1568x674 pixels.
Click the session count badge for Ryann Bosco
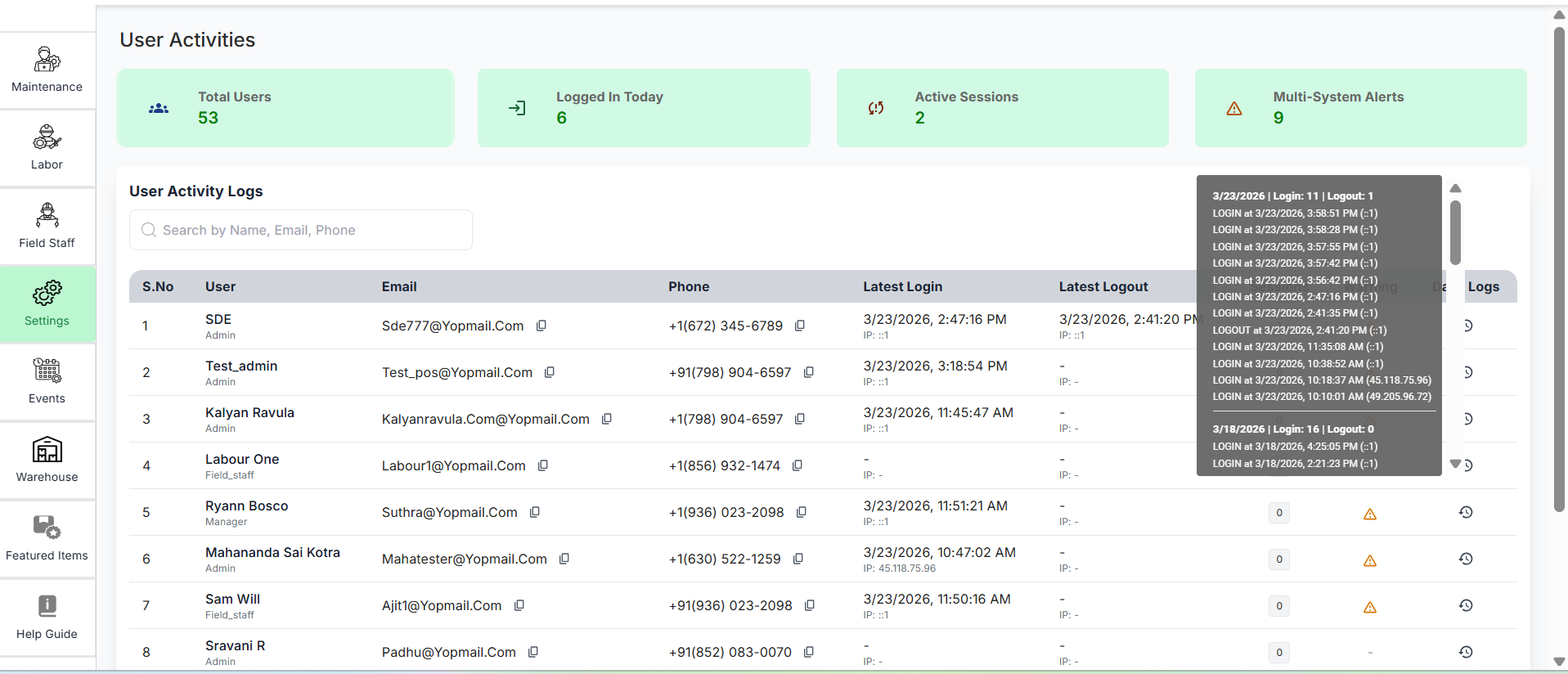[x=1279, y=513]
